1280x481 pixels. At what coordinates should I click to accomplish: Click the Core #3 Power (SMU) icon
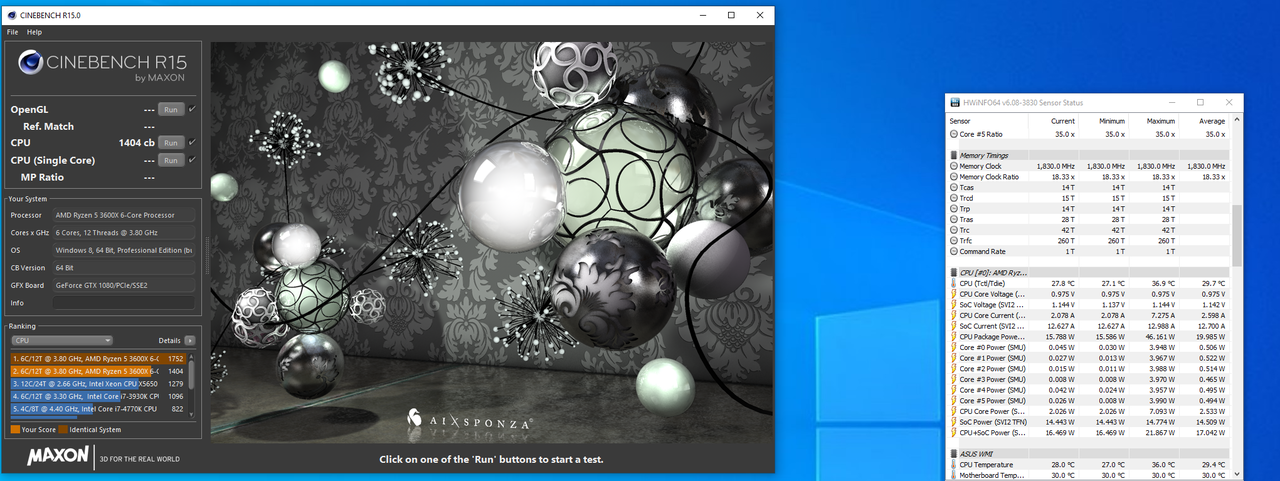click(953, 379)
